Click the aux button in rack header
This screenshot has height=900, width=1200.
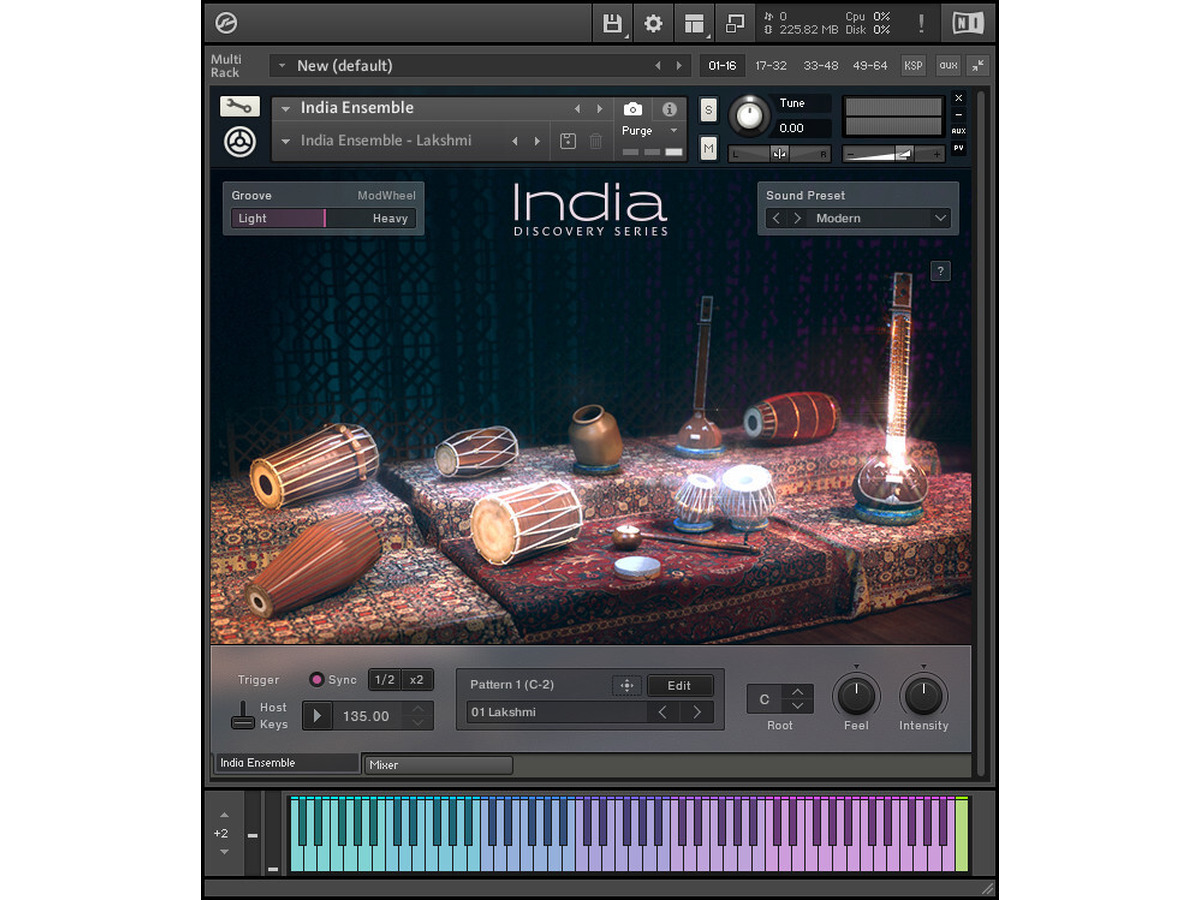948,65
